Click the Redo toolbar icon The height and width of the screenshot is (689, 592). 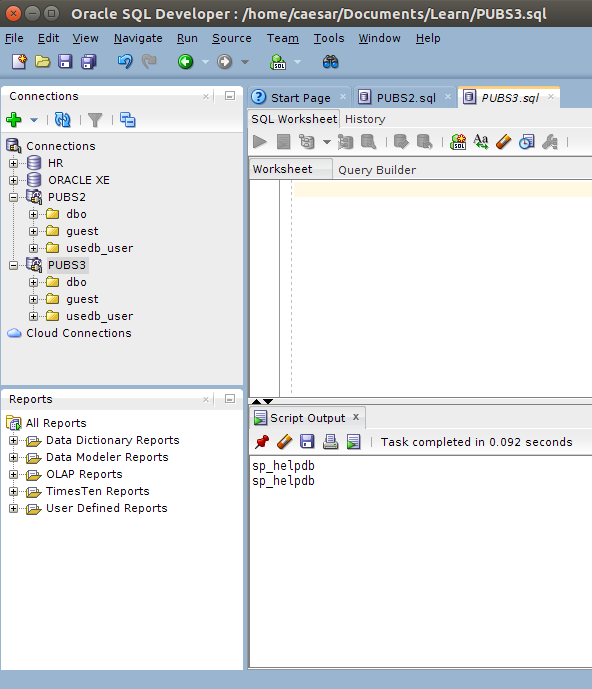click(149, 62)
